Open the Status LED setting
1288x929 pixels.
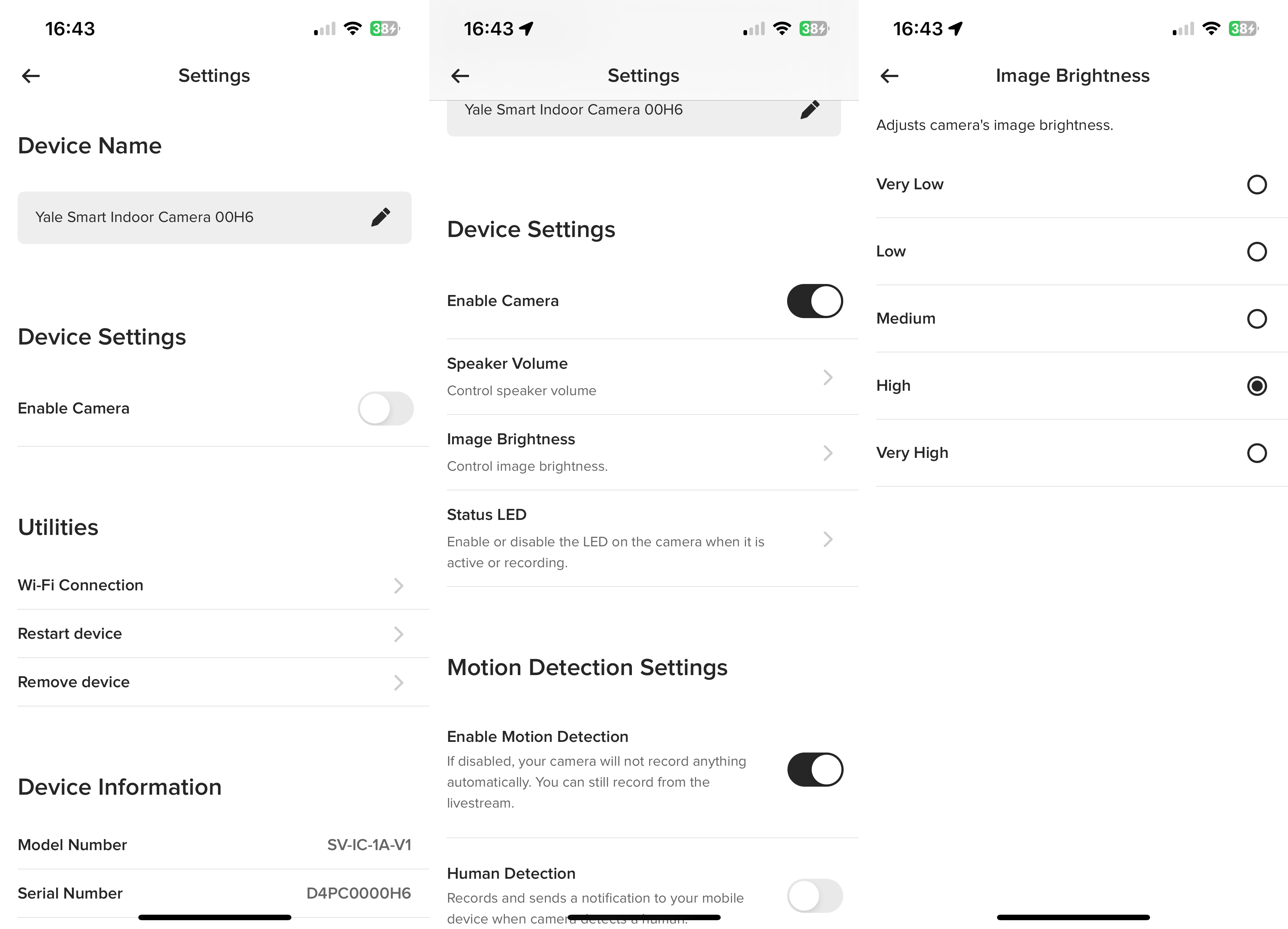pyautogui.click(x=652, y=539)
